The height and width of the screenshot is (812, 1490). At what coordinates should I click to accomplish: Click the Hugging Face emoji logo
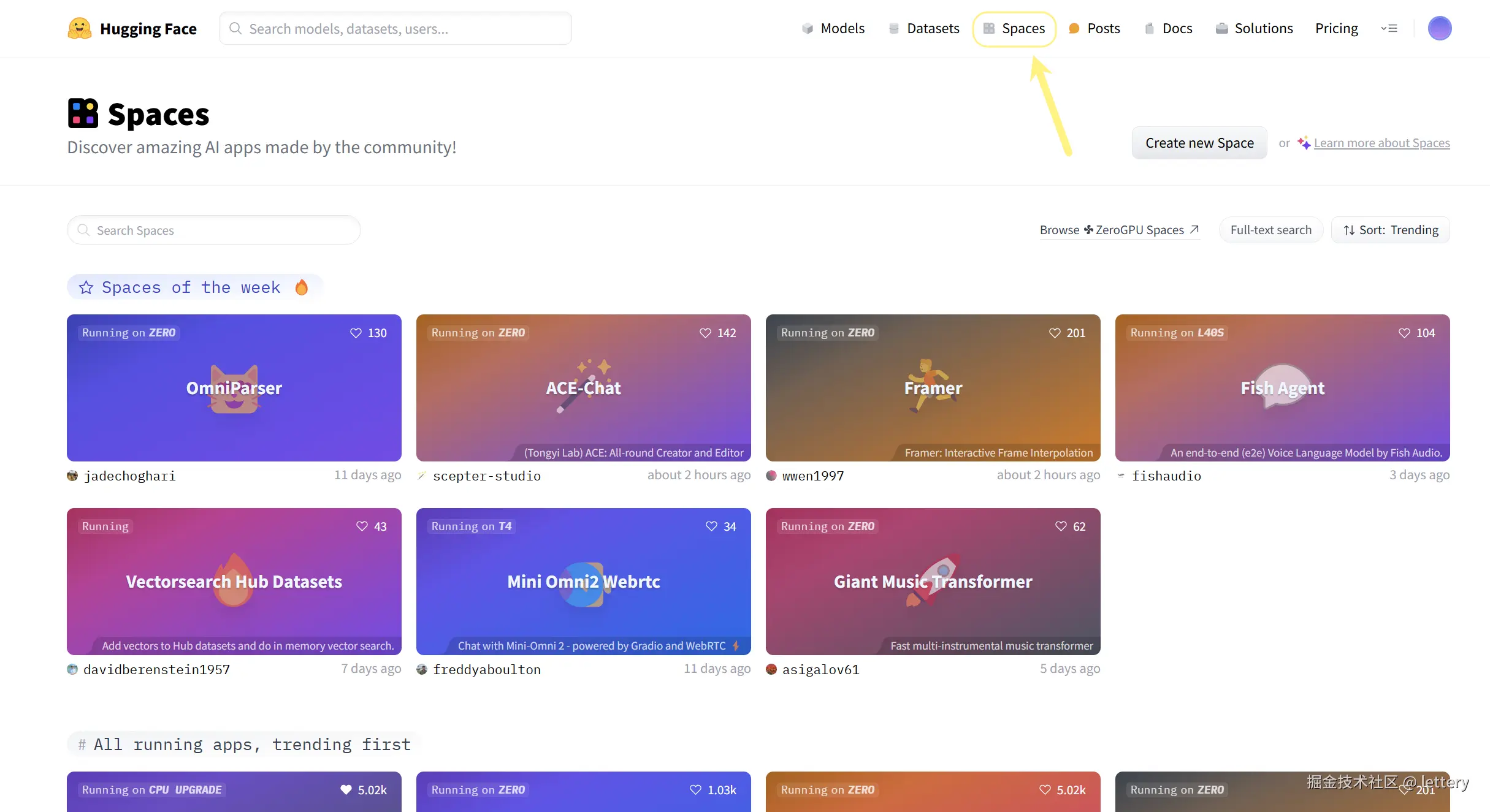point(79,28)
